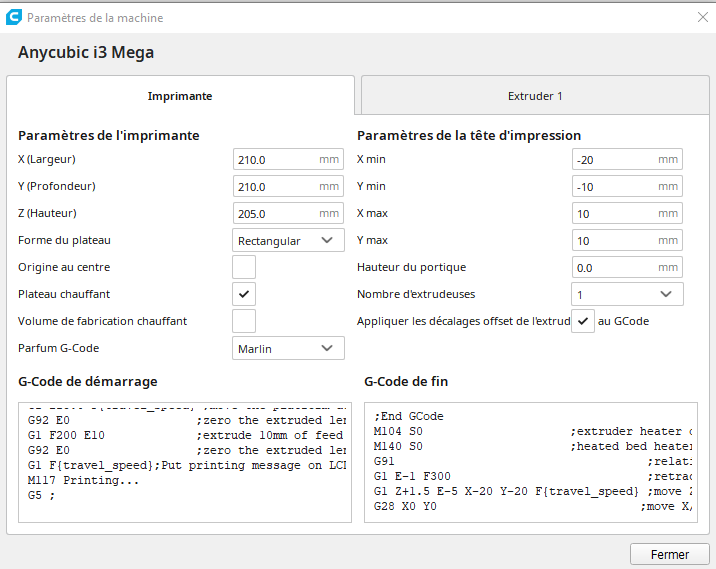Click inside the G-Code de fin text area
This screenshot has height=569, width=716.
tap(531, 463)
